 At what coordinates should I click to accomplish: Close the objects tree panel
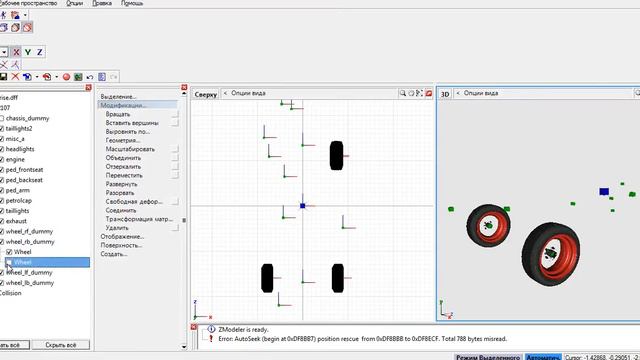coord(89,87)
